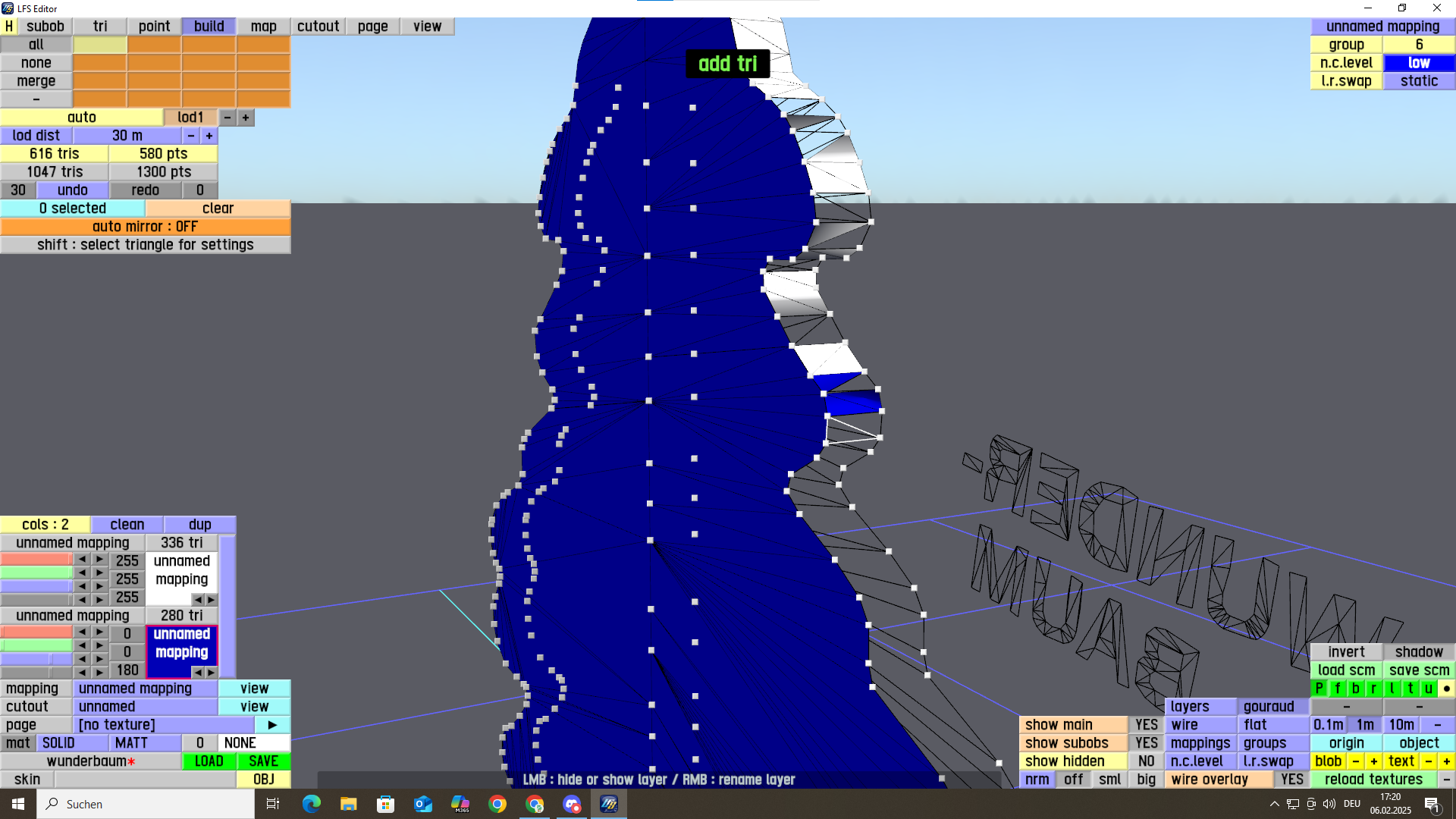Open the unnamed cutout selector

[145, 707]
